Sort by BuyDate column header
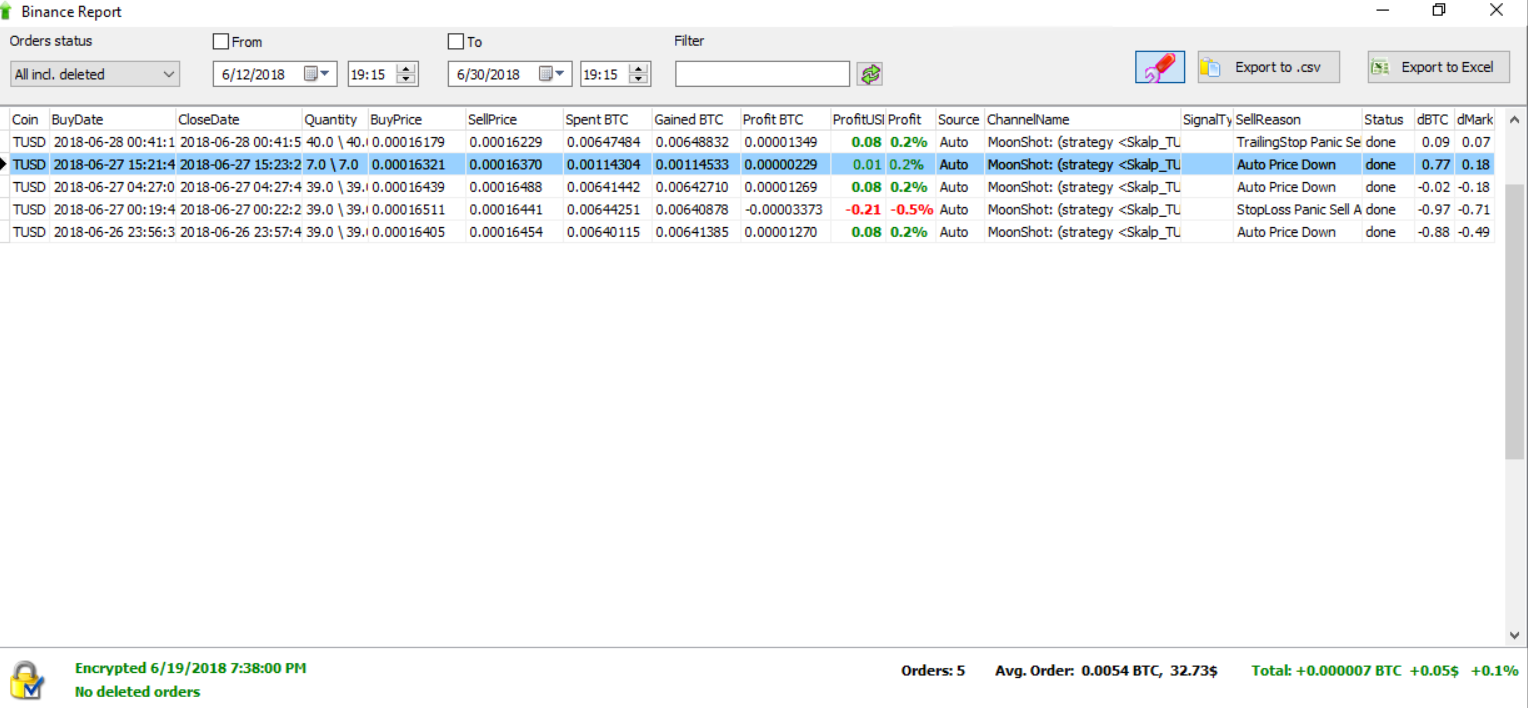Screen dimensions: 1528x708 (x=112, y=119)
